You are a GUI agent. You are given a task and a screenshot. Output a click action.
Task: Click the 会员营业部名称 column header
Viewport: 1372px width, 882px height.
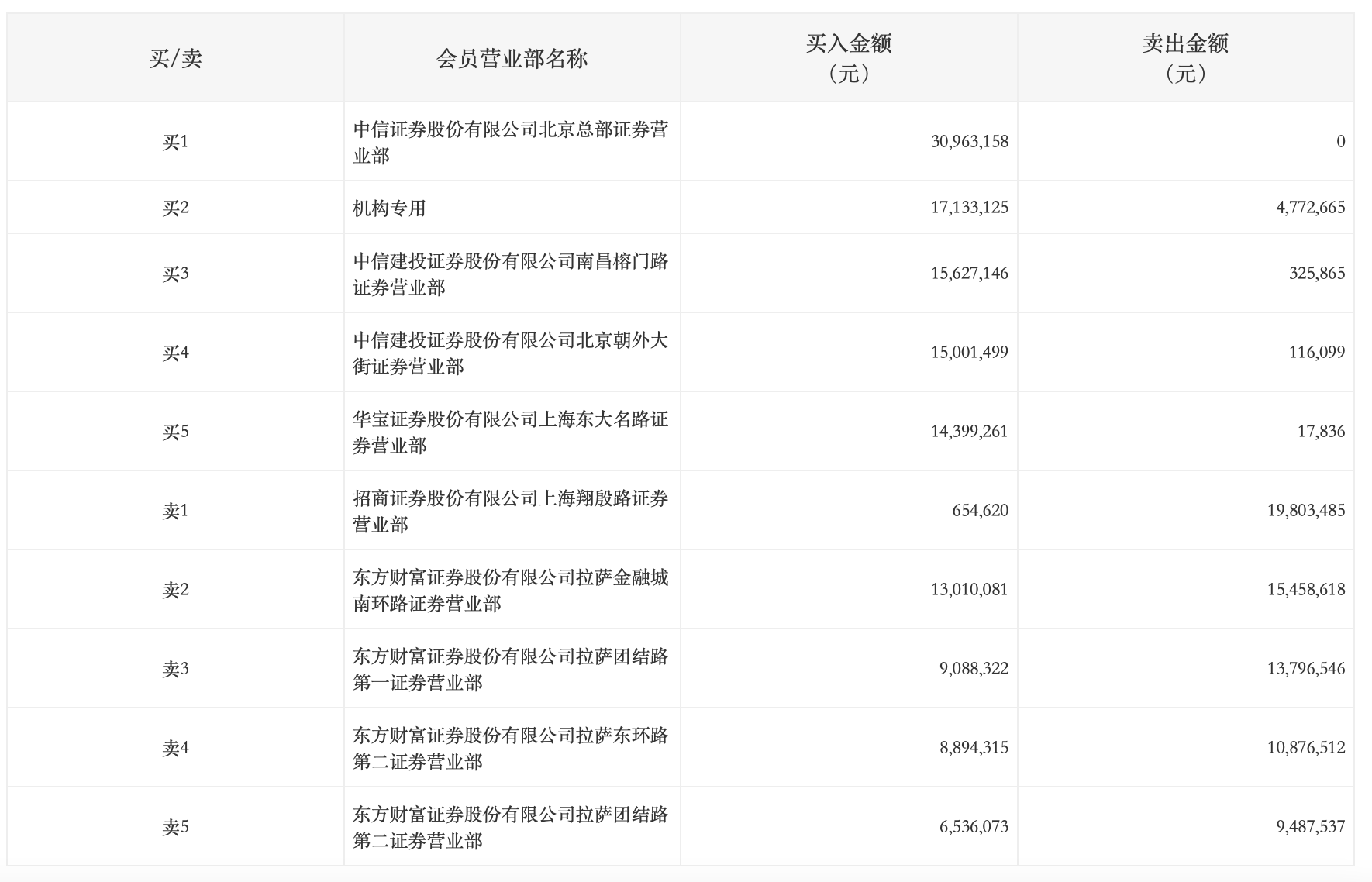(512, 58)
